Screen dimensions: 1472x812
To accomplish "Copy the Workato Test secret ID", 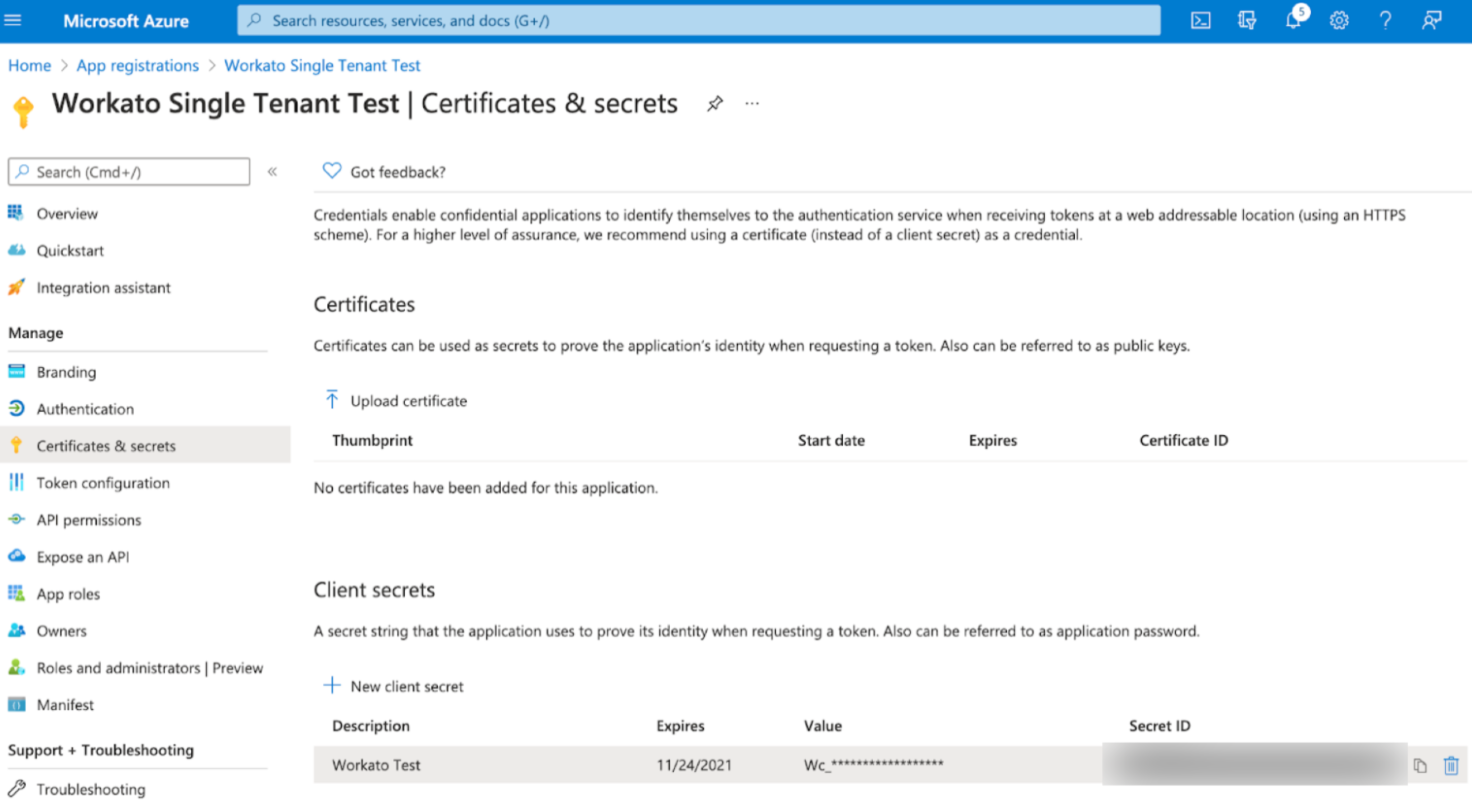I will (1420, 766).
